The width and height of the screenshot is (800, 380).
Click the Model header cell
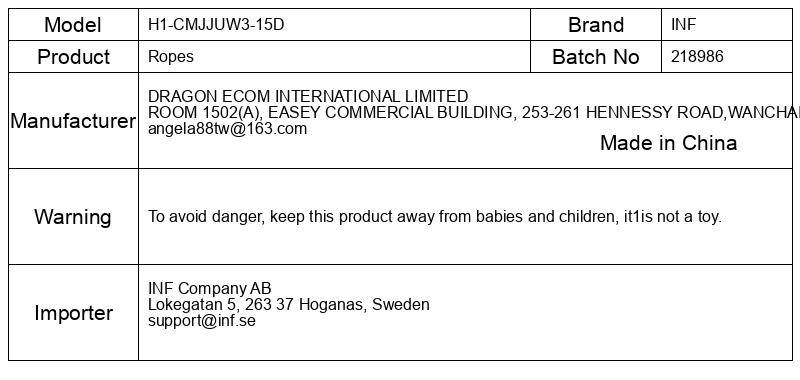[73, 24]
